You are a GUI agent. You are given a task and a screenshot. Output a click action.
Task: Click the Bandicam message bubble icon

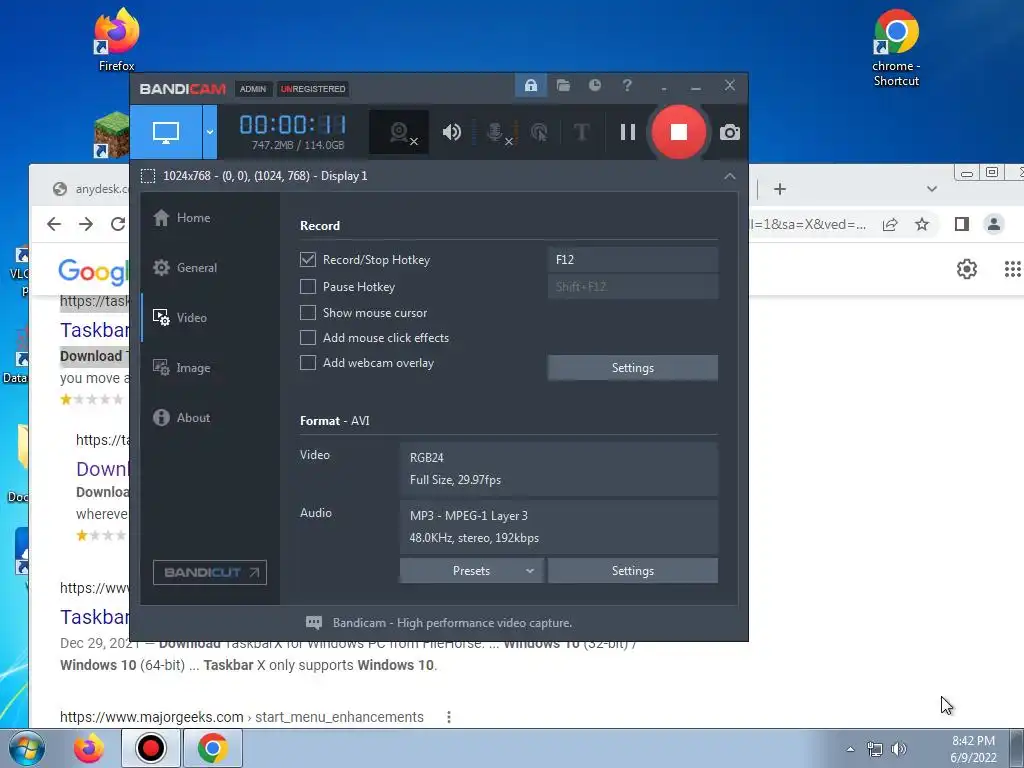point(313,623)
